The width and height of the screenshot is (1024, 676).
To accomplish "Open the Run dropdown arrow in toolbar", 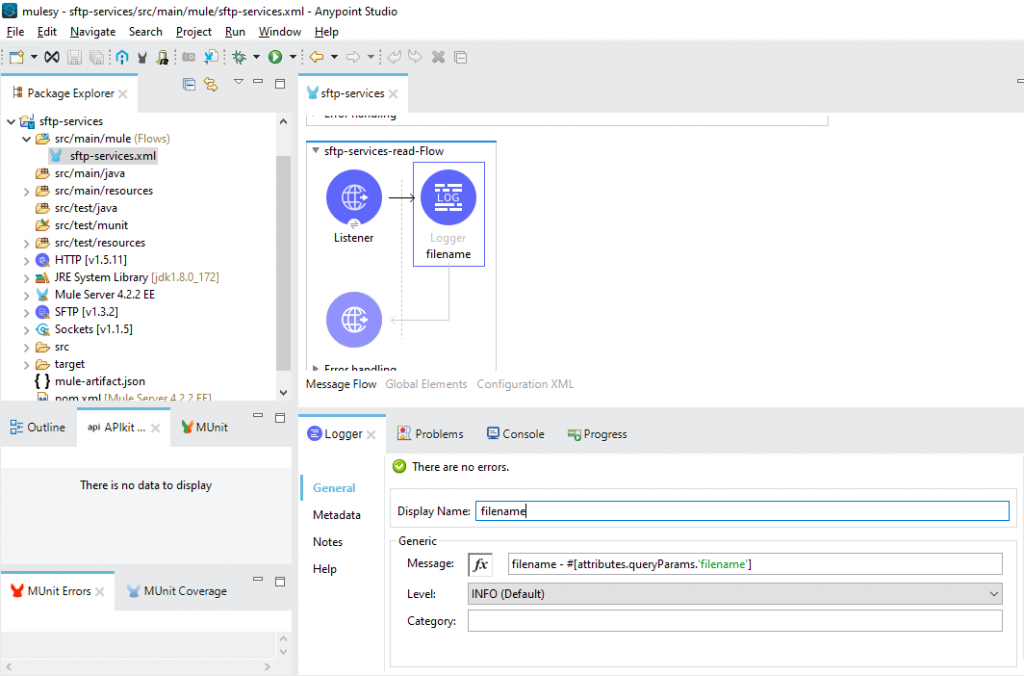I will coord(292,58).
